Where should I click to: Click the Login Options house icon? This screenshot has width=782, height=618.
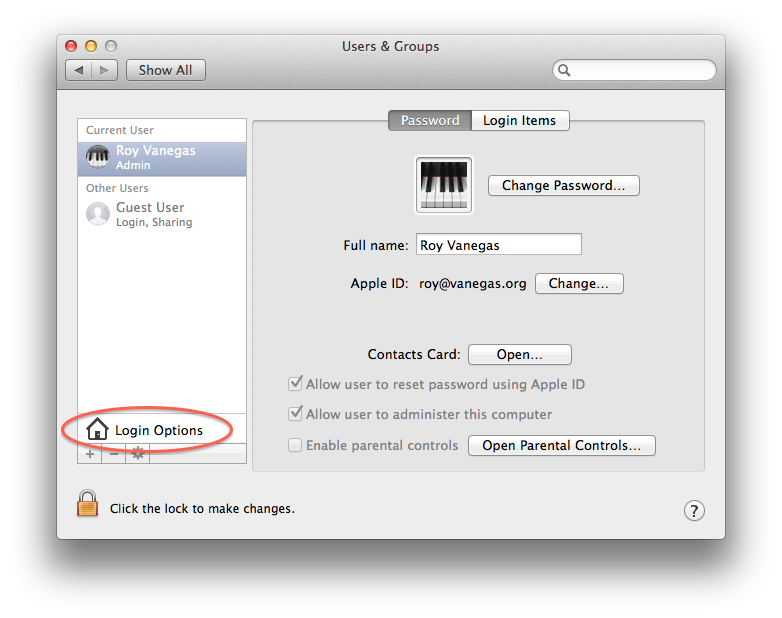[97, 430]
